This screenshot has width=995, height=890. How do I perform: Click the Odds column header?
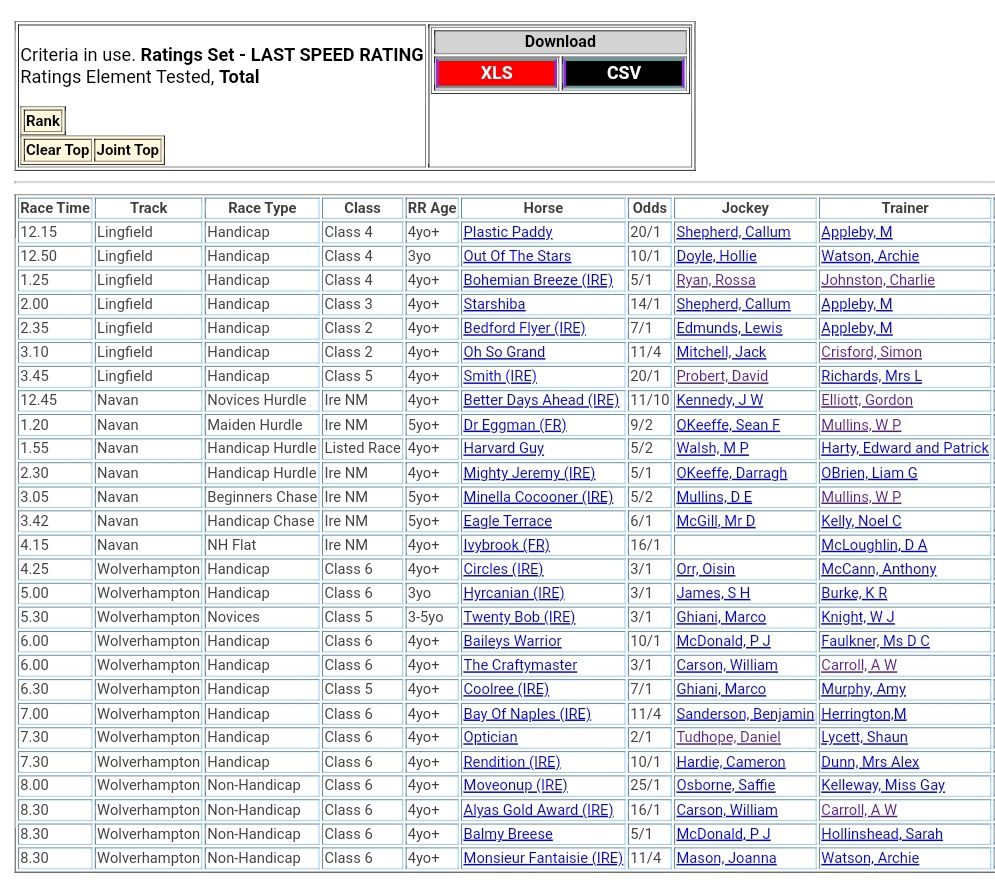tap(649, 208)
